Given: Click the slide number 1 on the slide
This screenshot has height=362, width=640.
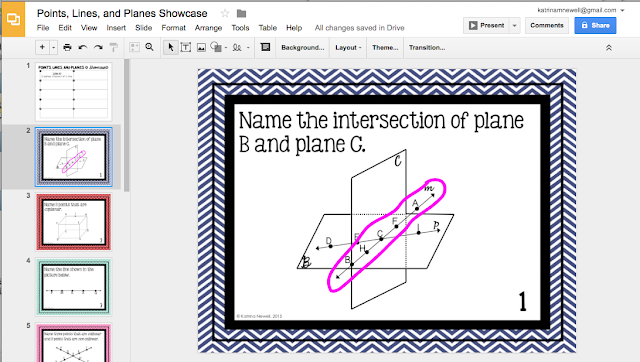Looking at the screenshot, I should (522, 302).
